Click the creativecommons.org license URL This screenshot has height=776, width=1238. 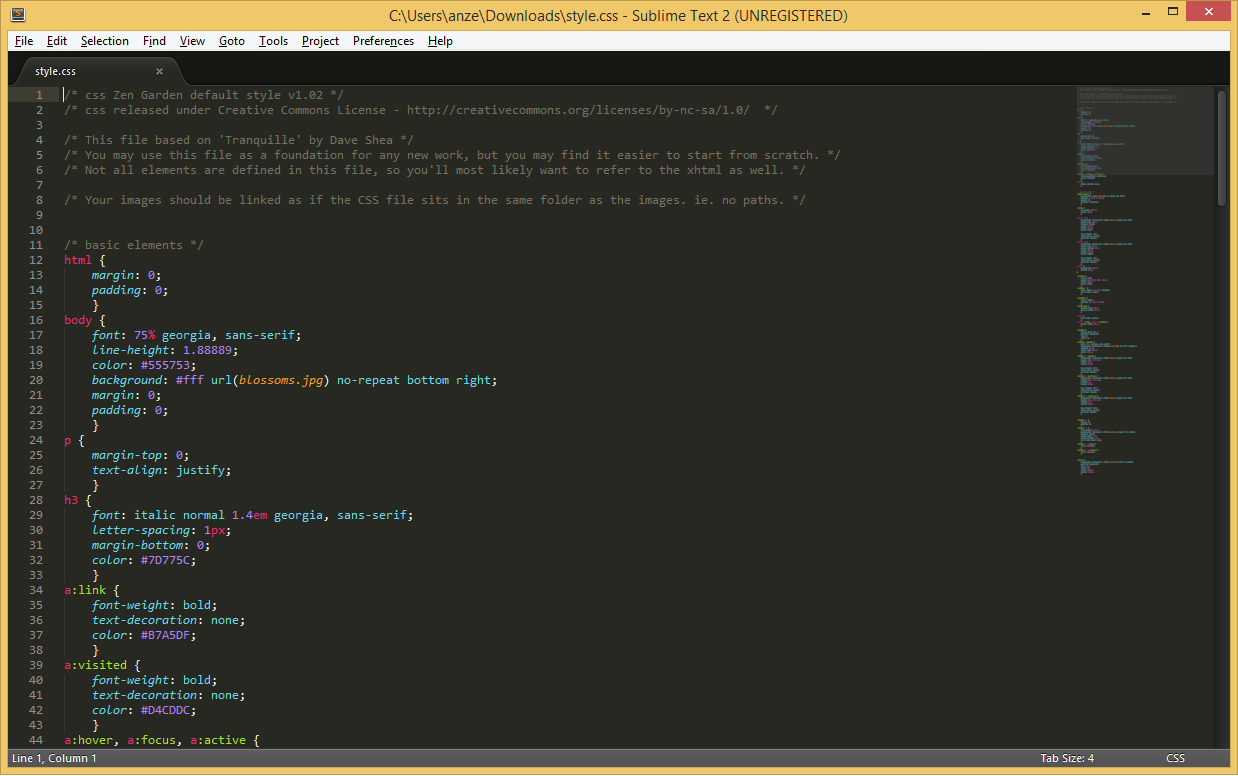tap(578, 110)
